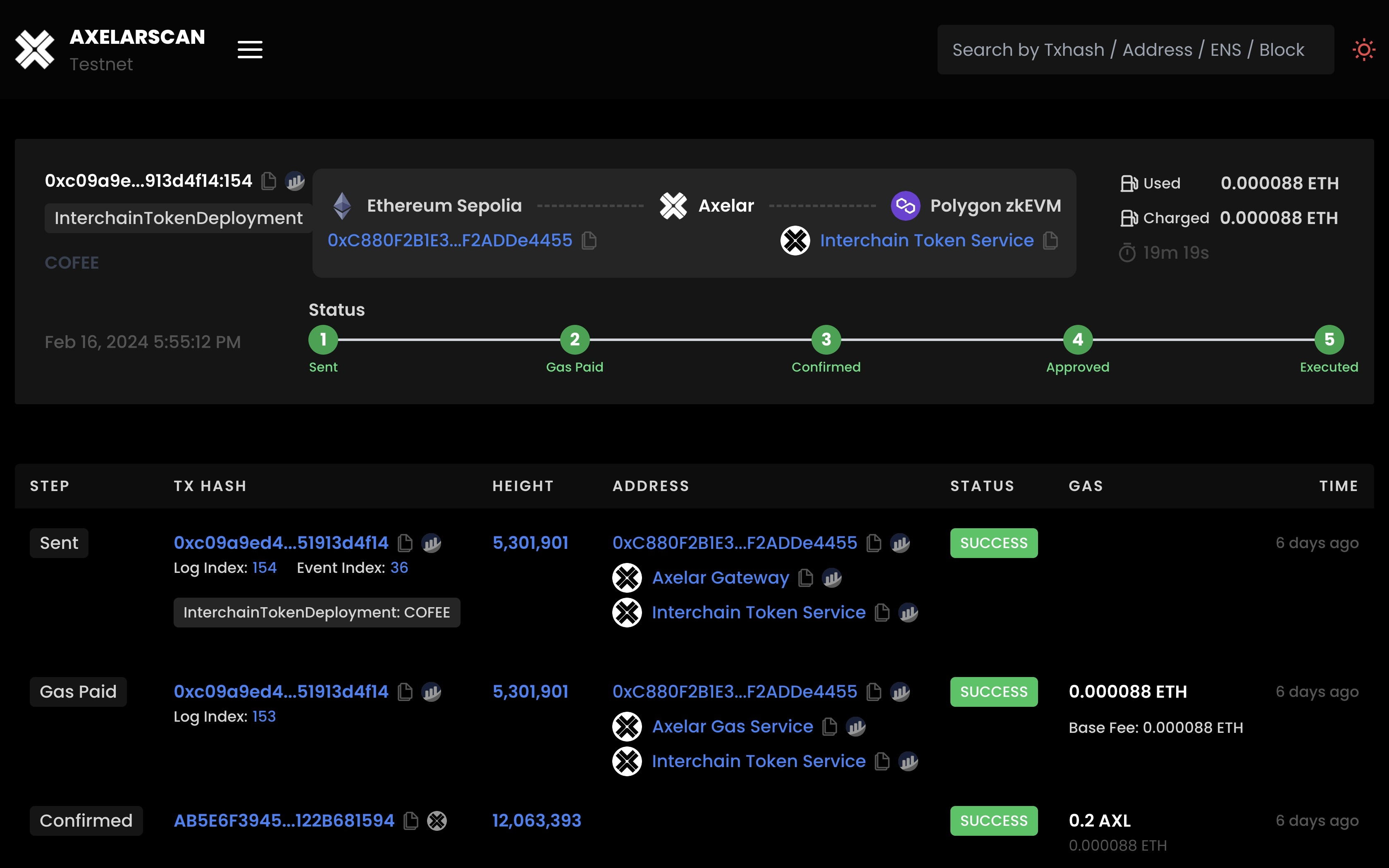Click the Polygon zkEVM chain icon
1389x868 pixels.
[x=905, y=205]
